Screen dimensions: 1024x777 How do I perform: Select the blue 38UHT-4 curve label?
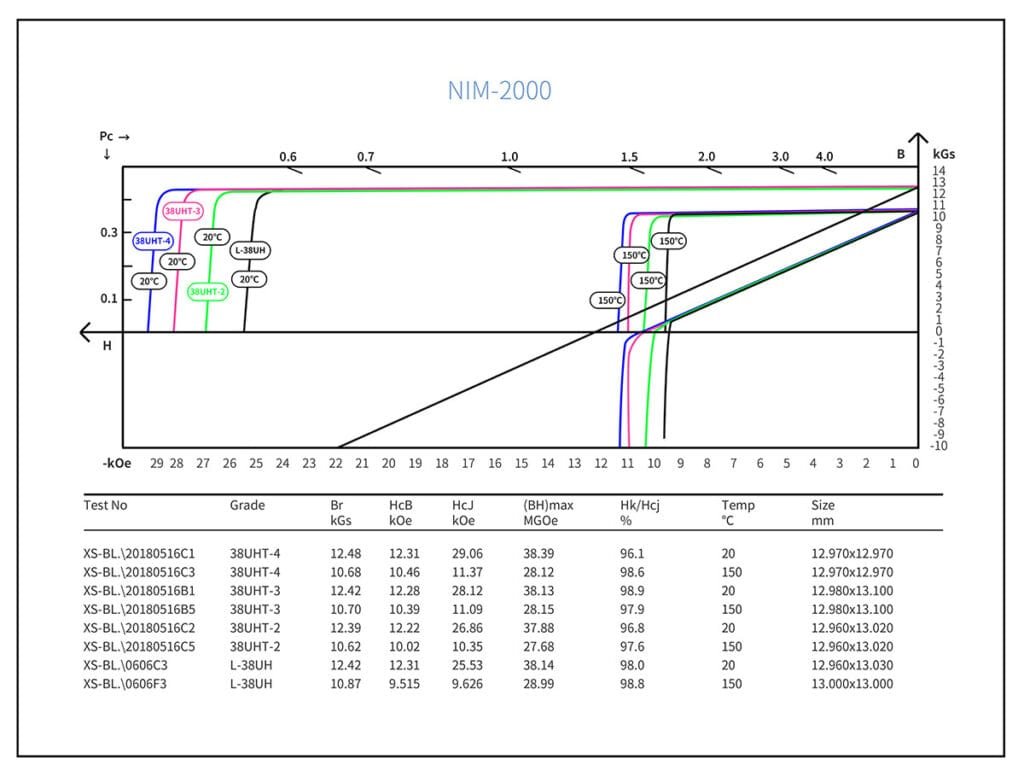(x=154, y=241)
